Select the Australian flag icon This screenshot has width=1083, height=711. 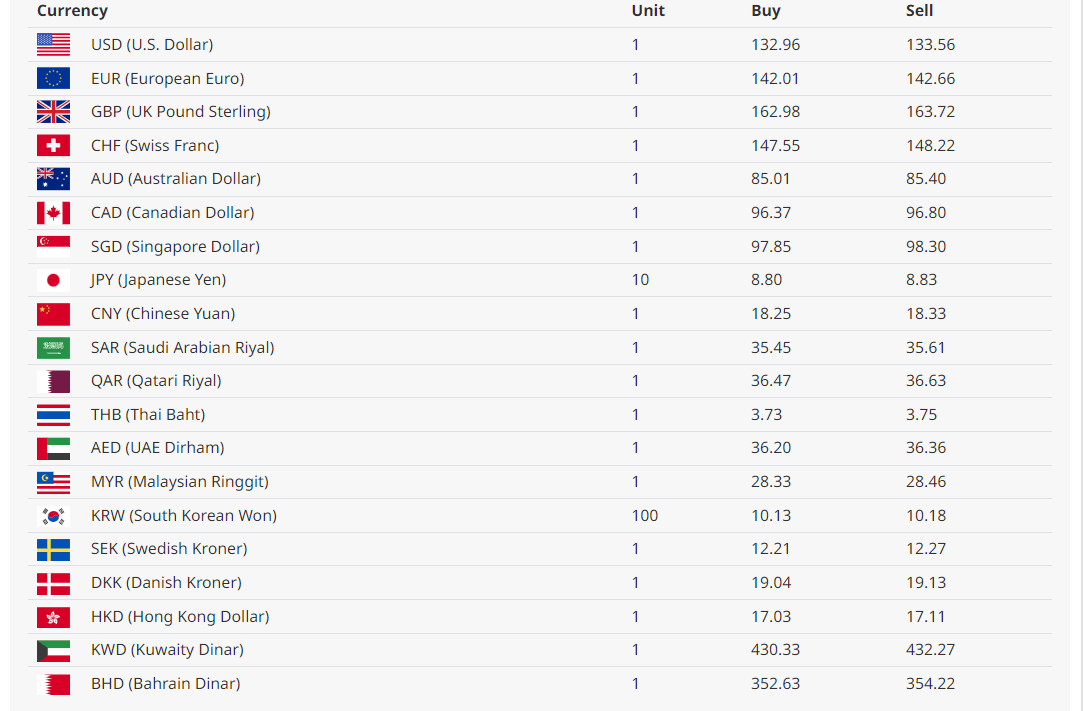click(x=53, y=179)
